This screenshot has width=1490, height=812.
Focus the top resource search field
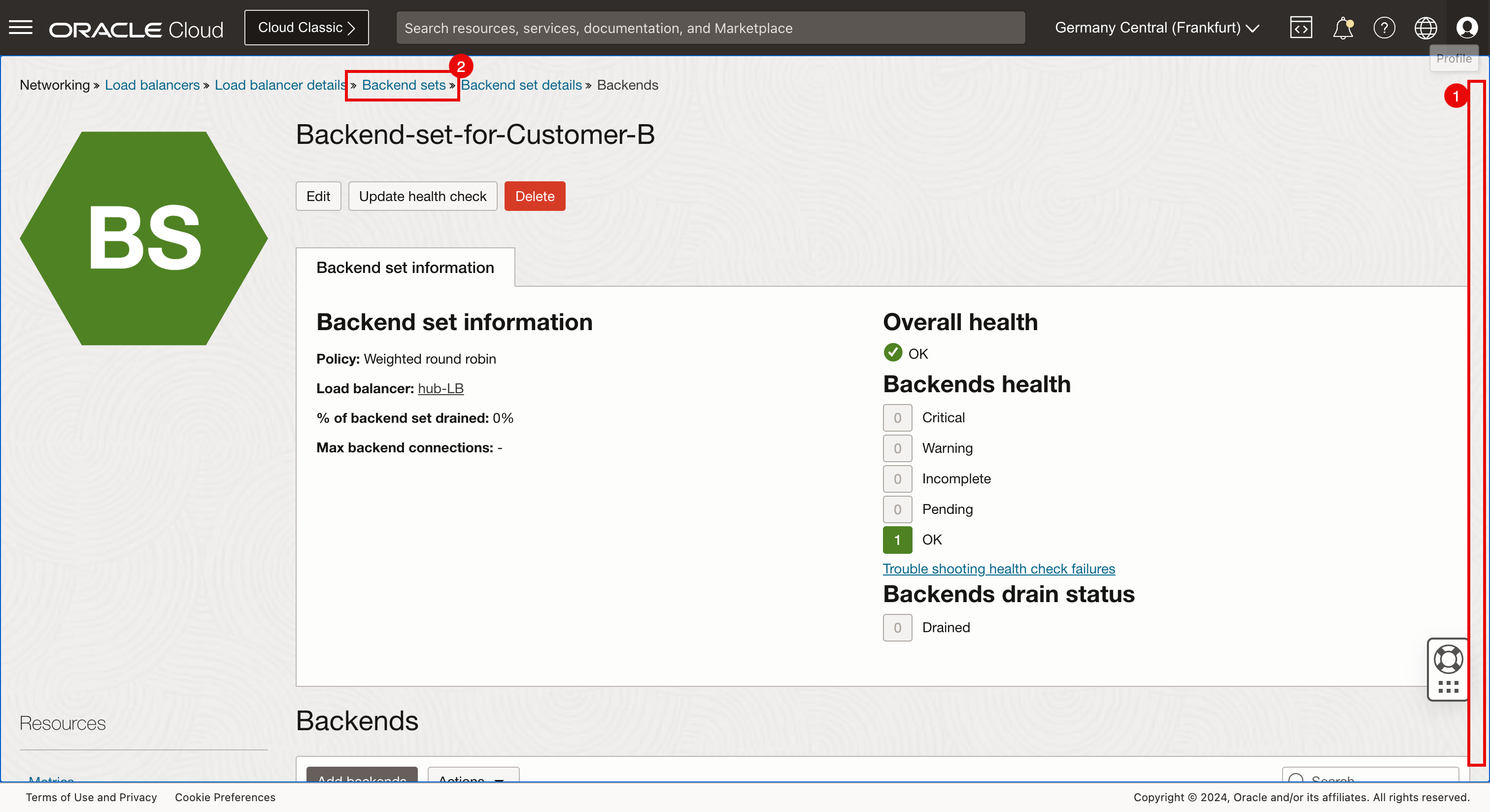710,28
